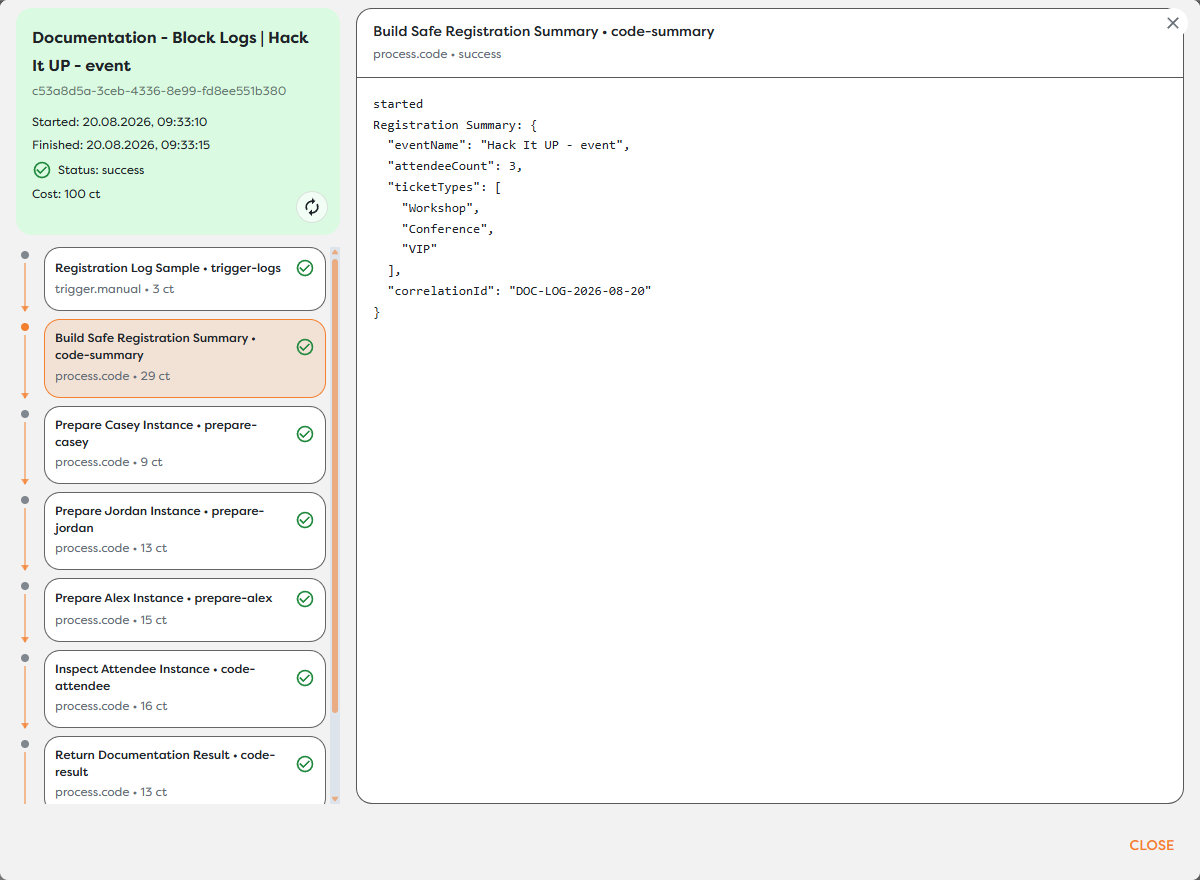Click the detail panel title 'Build Safe Registration Summary • code-summary'
Viewport: 1200px width, 880px height.
pos(544,31)
